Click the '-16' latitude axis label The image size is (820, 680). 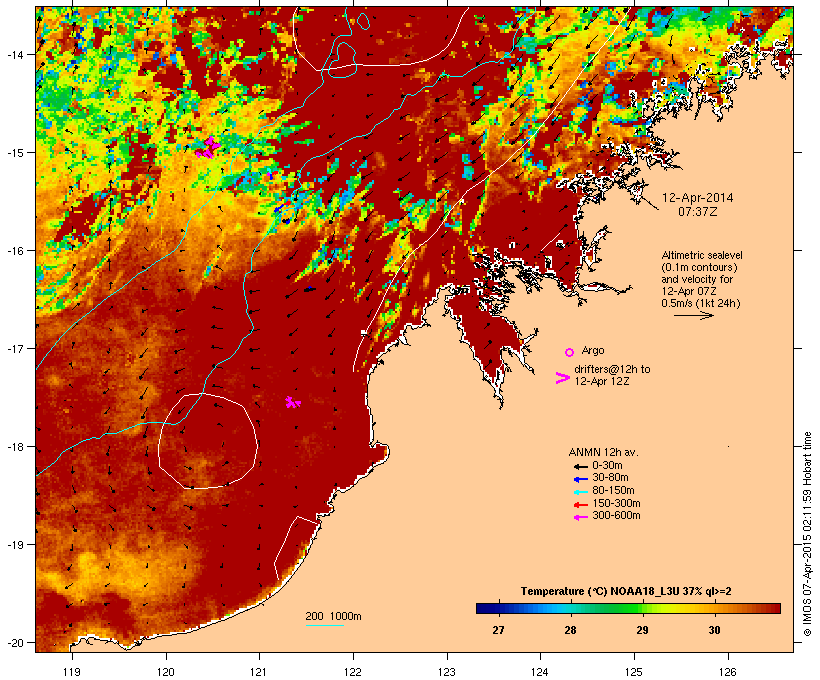(x=14, y=251)
